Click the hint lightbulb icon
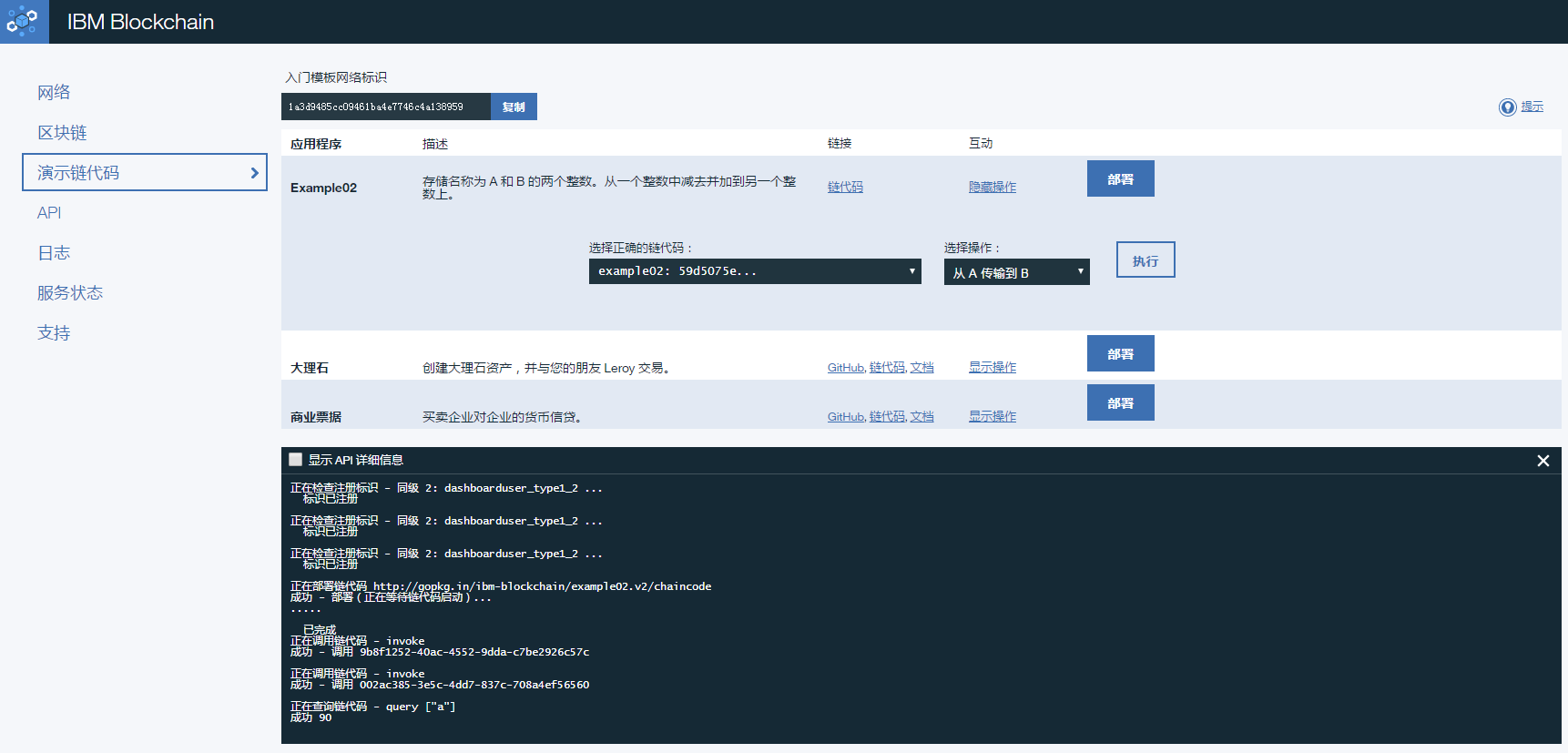1568x753 pixels. [1507, 107]
